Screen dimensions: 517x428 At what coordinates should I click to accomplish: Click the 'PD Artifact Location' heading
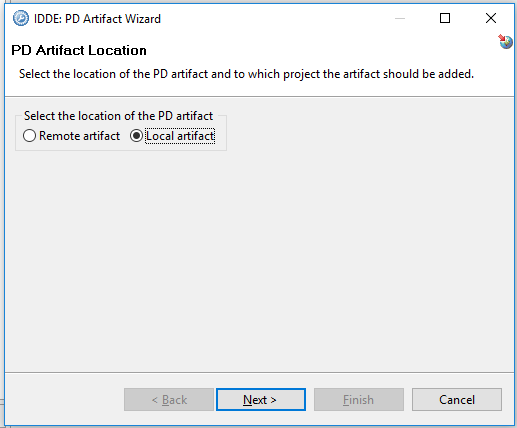click(79, 50)
